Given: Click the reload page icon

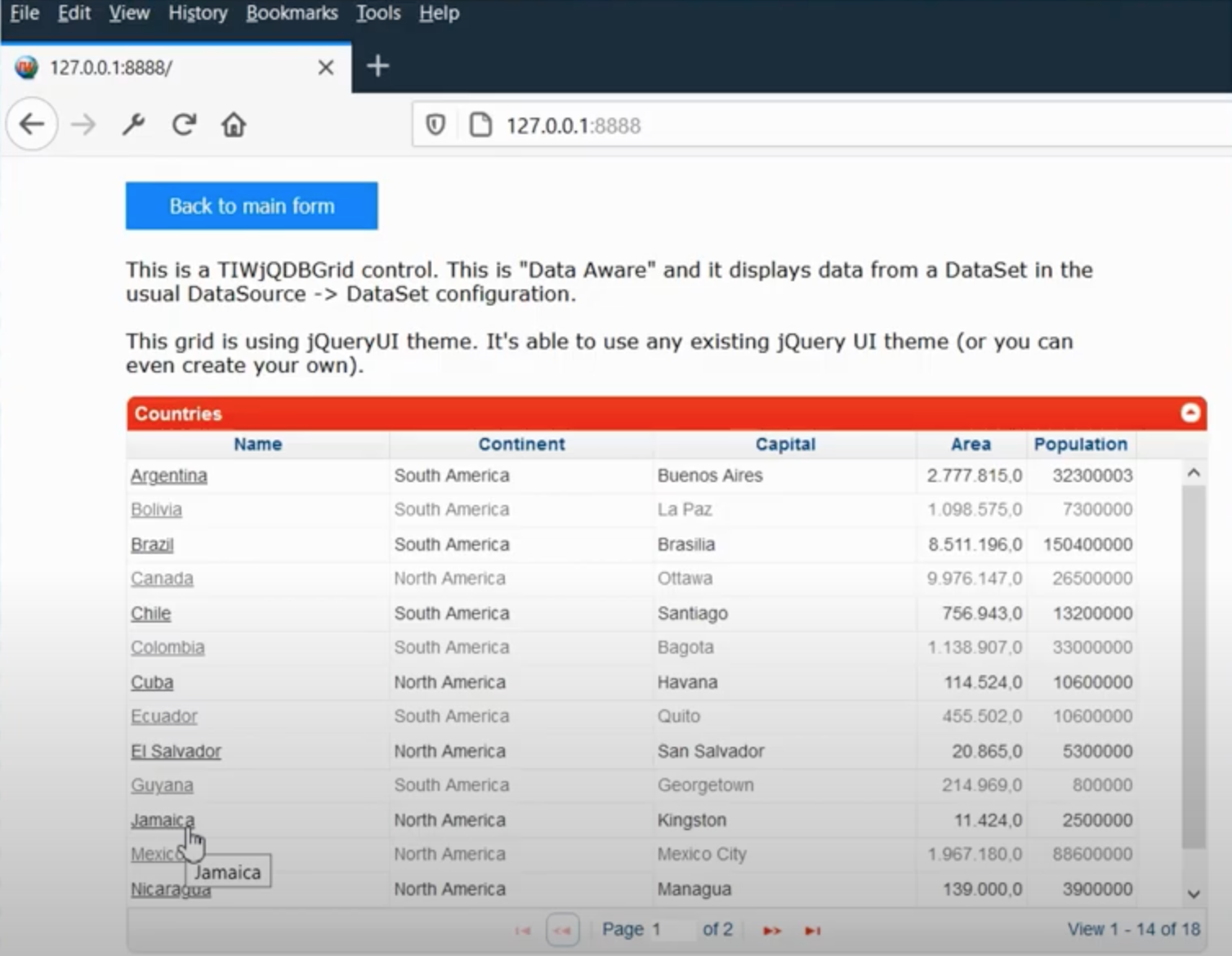Looking at the screenshot, I should pyautogui.click(x=184, y=125).
